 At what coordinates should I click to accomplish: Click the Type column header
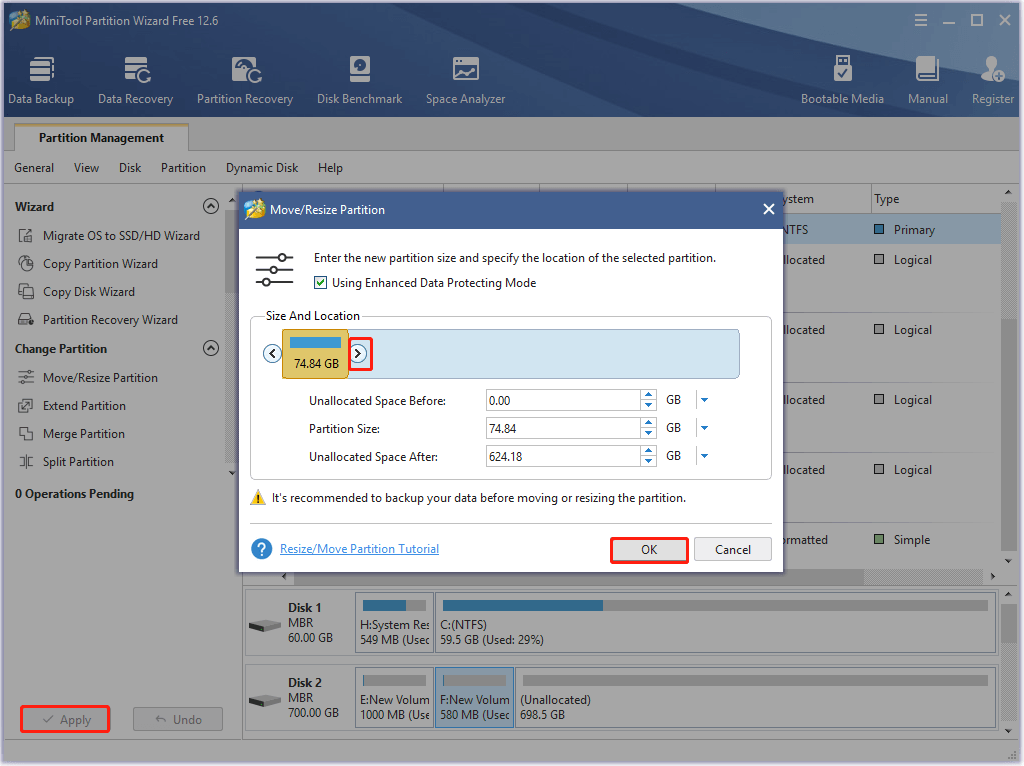pyautogui.click(x=936, y=199)
